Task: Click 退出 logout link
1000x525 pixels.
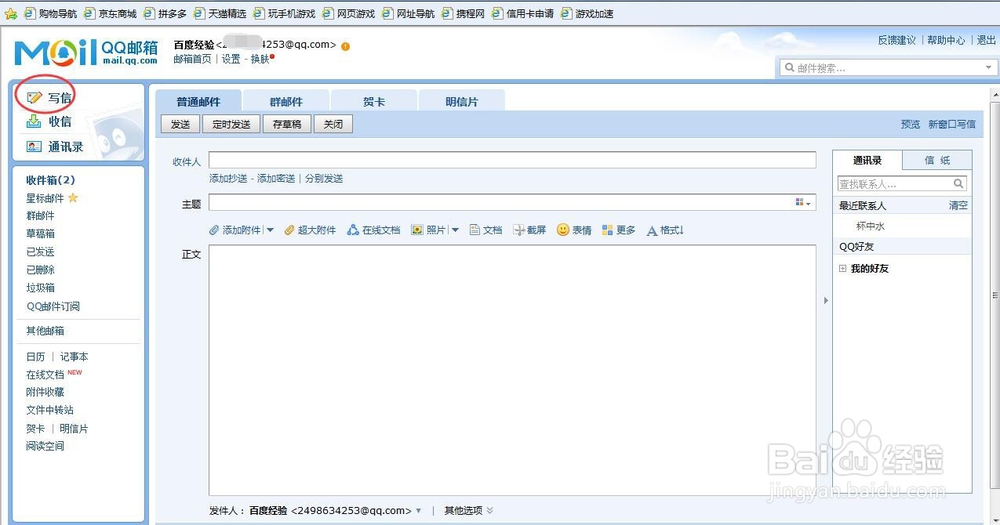Action: [986, 40]
